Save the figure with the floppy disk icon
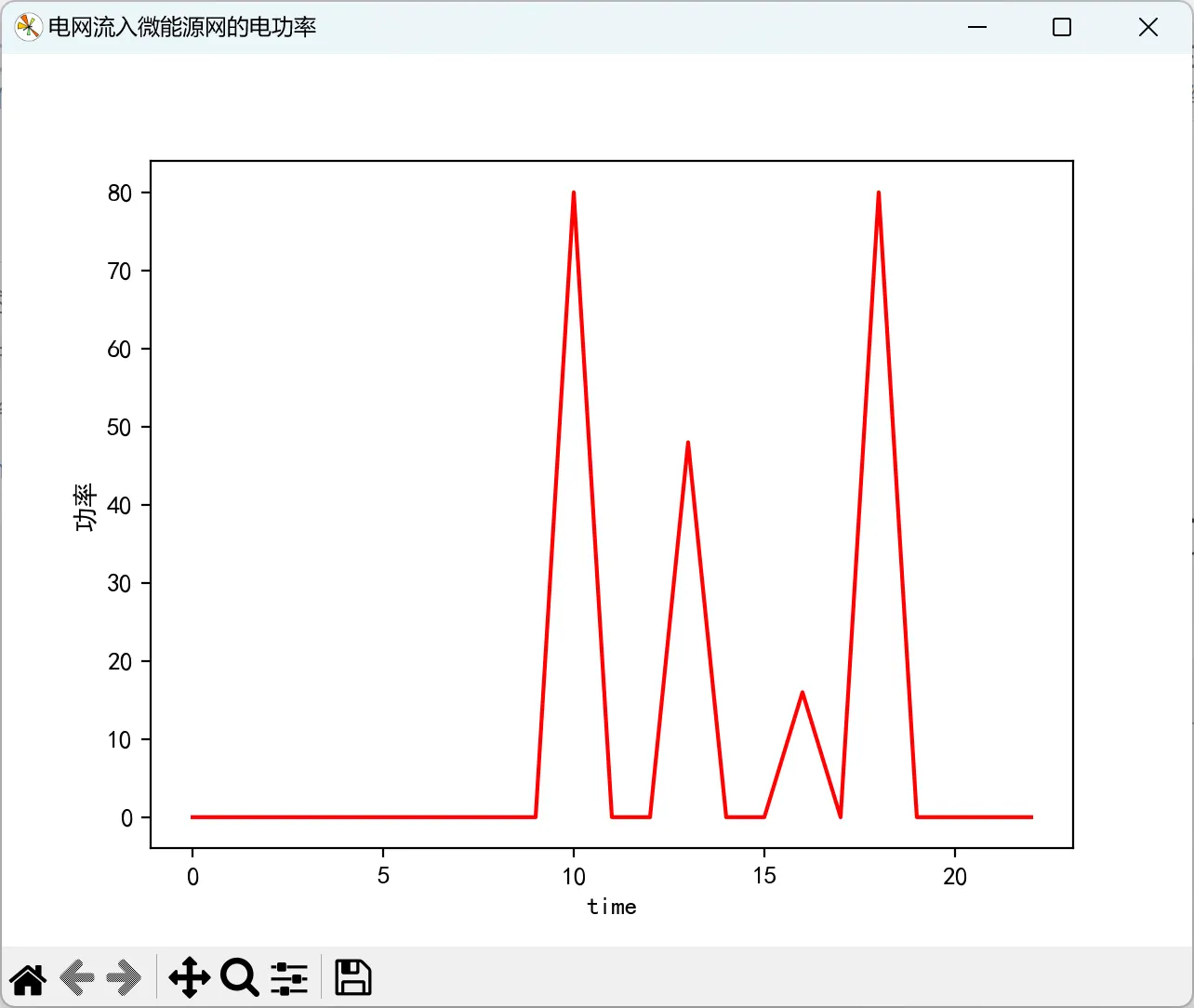The image size is (1194, 1008). tap(353, 978)
